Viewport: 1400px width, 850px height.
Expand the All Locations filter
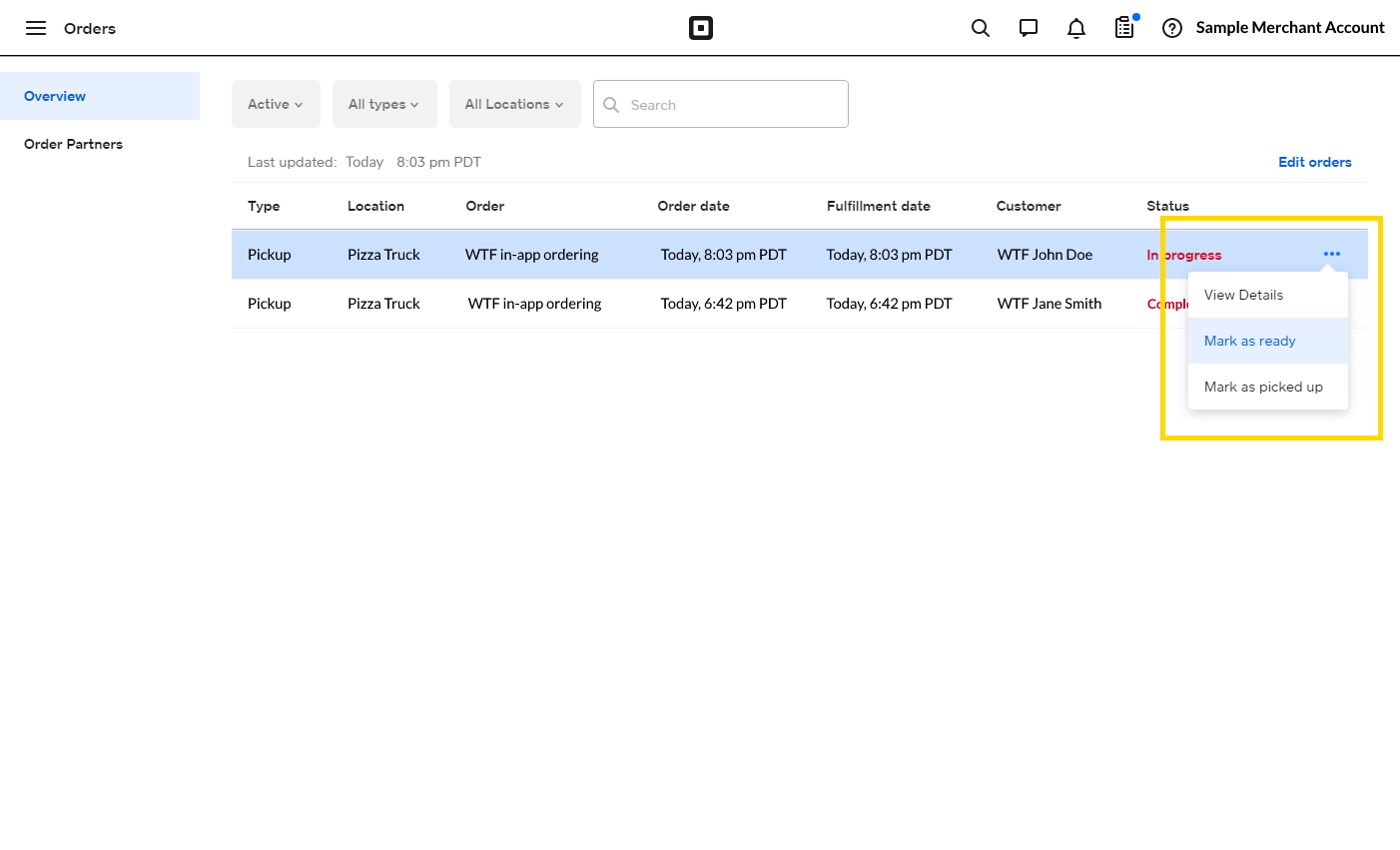[x=515, y=104]
